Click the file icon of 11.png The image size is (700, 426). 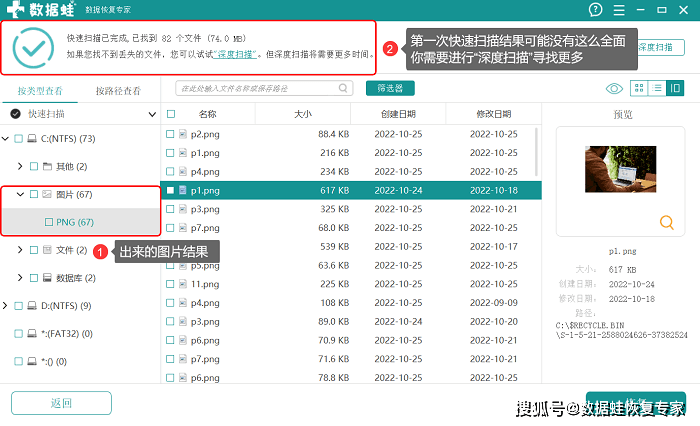183,284
